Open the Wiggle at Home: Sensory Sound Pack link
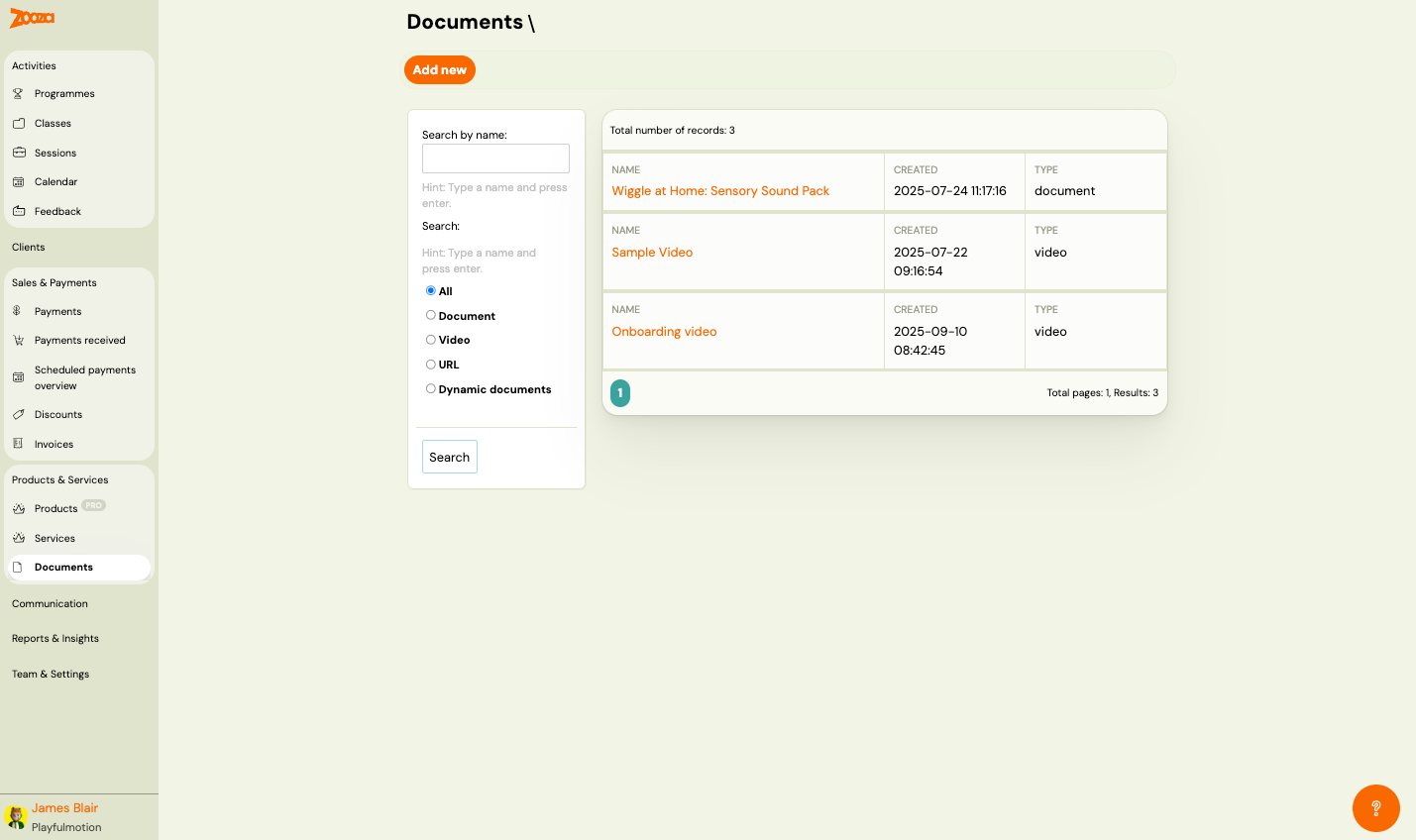1416x840 pixels. (x=720, y=191)
